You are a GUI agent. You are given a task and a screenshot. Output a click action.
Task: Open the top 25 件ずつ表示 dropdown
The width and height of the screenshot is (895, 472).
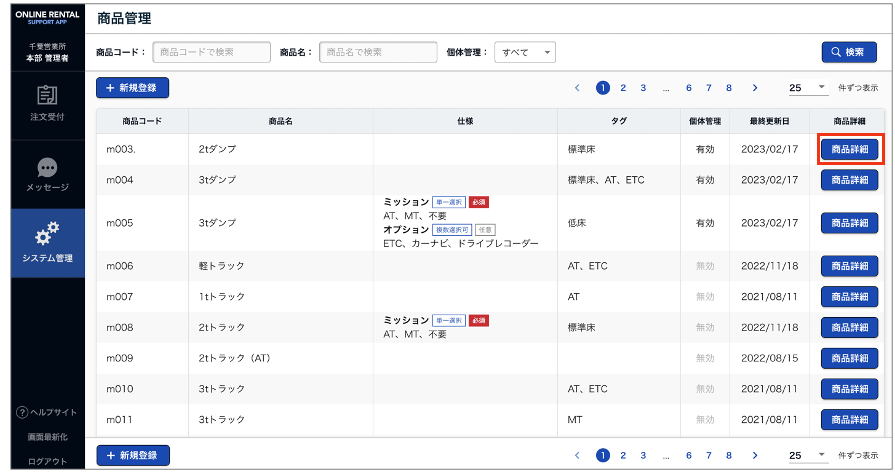coord(808,88)
